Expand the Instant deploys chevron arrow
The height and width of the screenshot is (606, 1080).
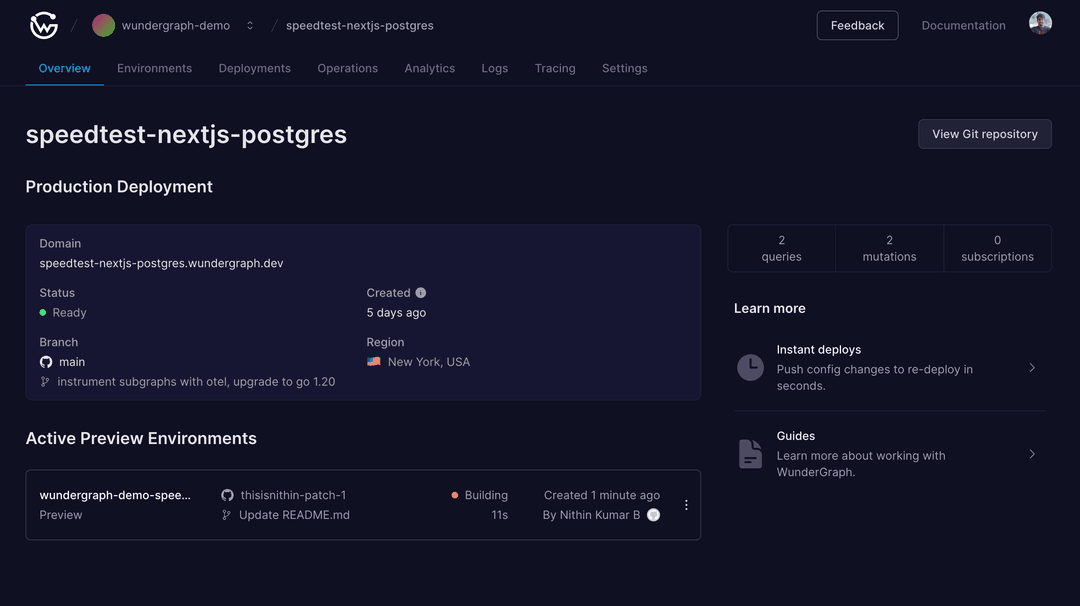(1032, 367)
